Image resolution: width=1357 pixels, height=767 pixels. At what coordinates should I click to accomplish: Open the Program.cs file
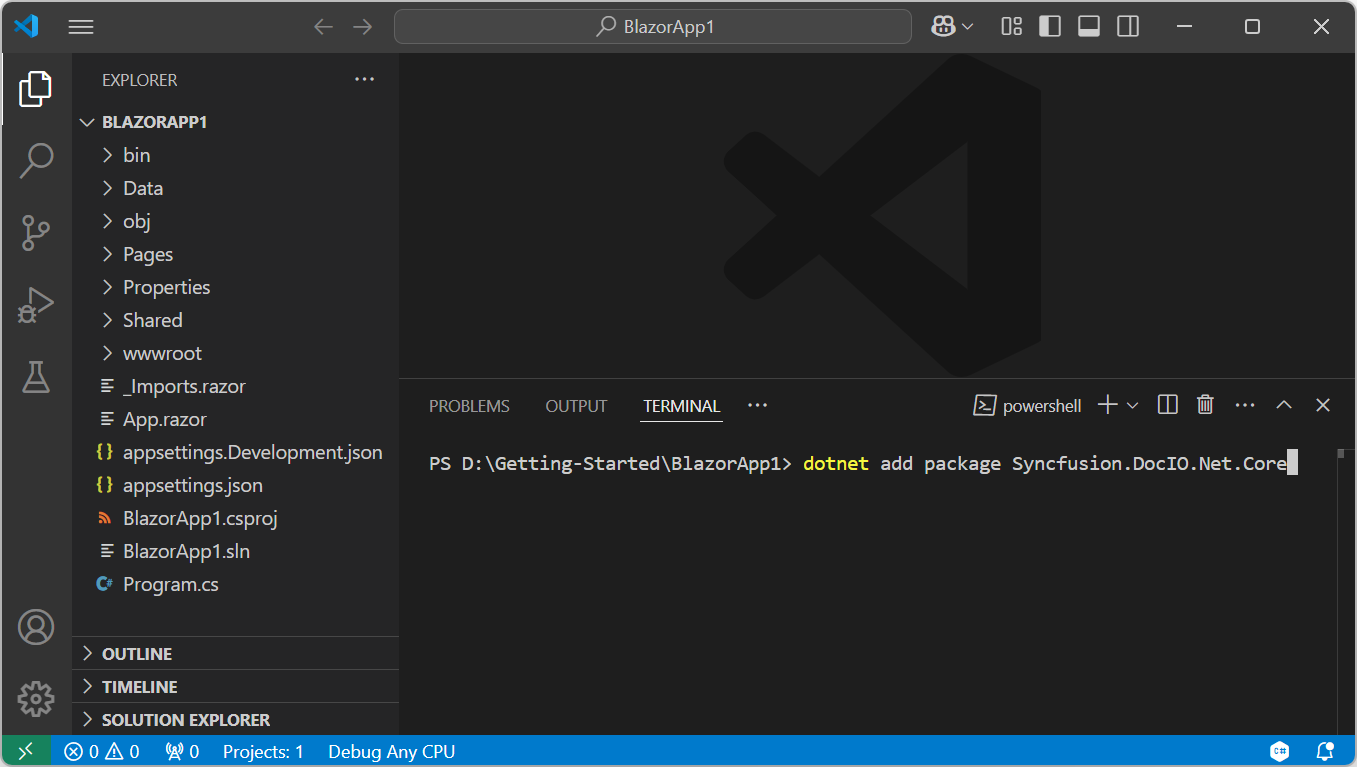coord(235,584)
